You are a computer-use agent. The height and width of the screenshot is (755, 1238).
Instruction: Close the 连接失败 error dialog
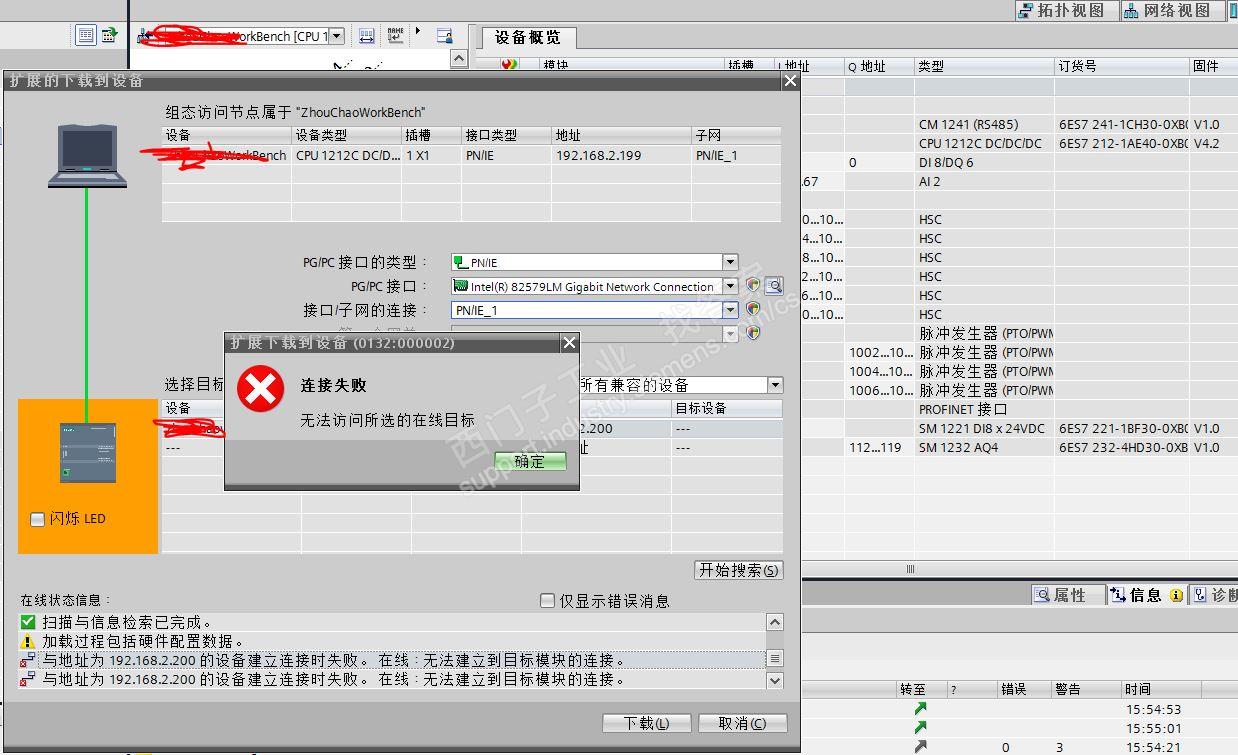click(569, 342)
